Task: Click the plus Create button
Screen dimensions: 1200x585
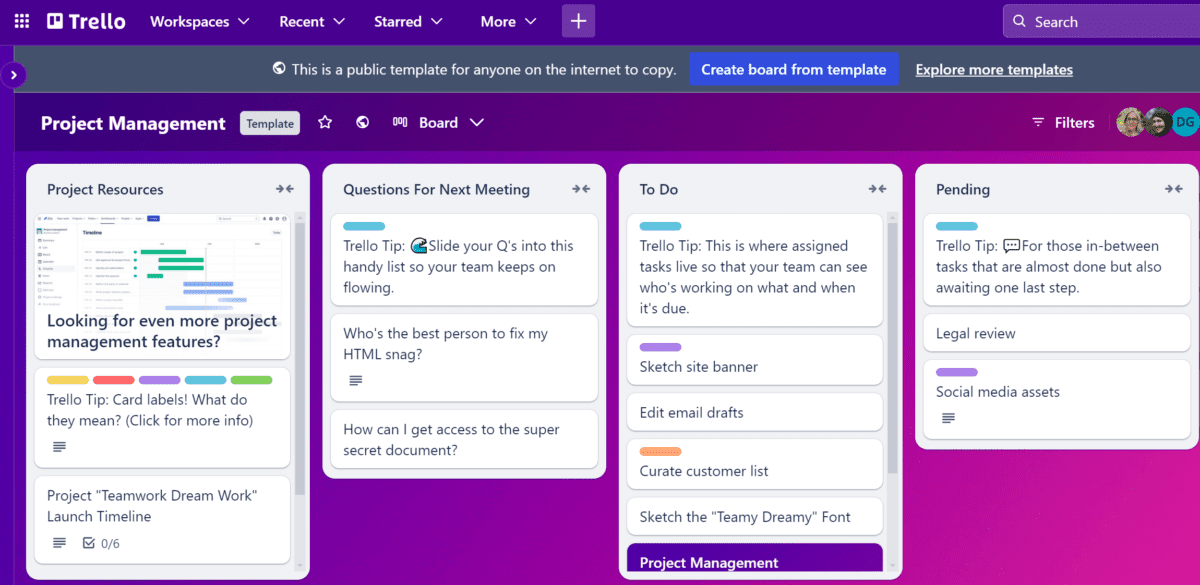Action: pyautogui.click(x=578, y=21)
